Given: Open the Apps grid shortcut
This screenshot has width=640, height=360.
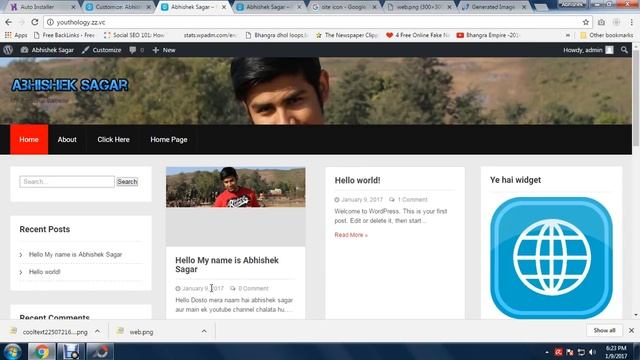Looking at the screenshot, I should click(16, 35).
